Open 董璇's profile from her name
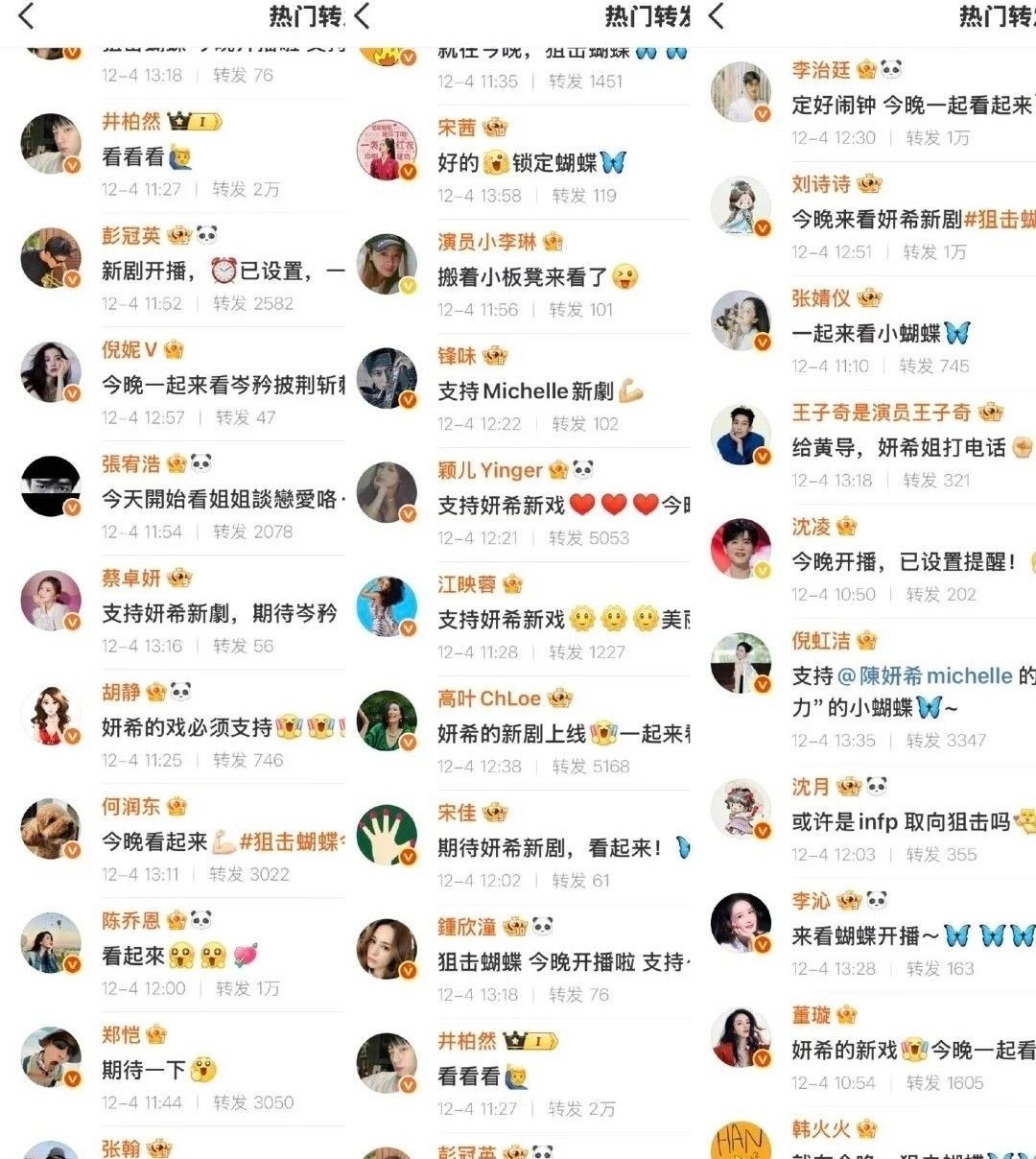The width and height of the screenshot is (1036, 1159). (x=812, y=1015)
